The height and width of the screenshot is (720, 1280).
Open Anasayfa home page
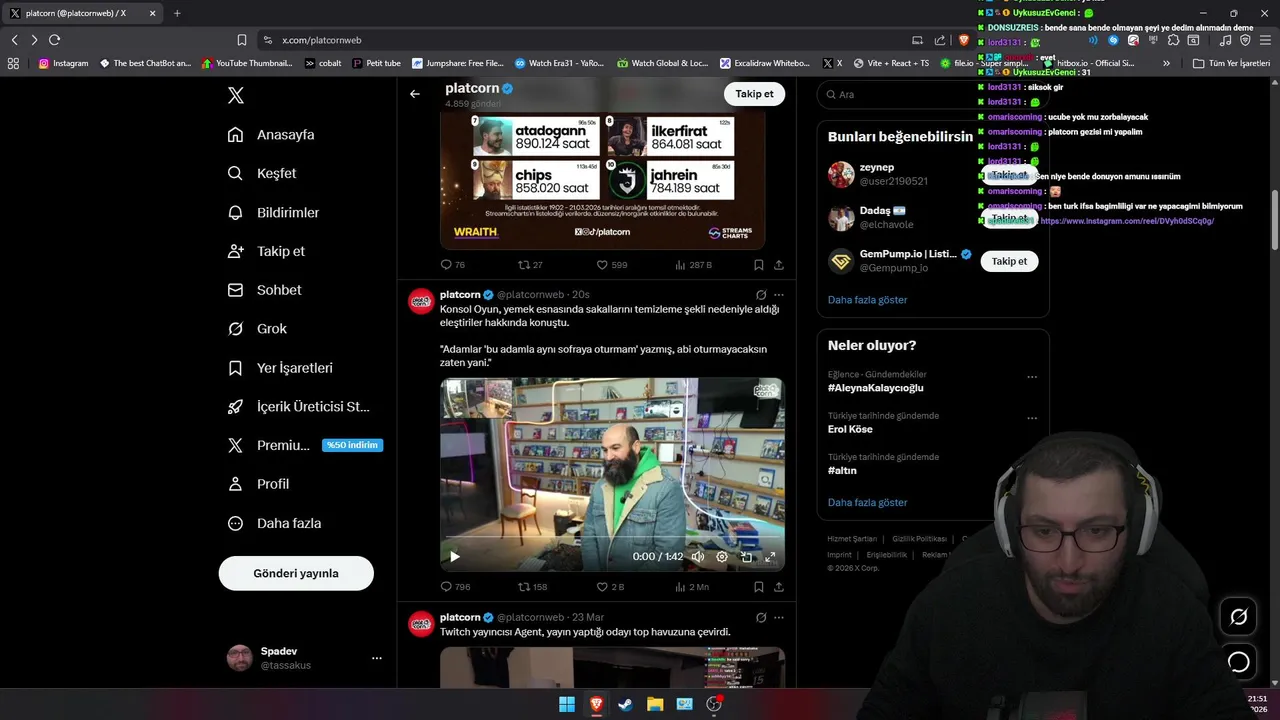pyautogui.click(x=271, y=134)
